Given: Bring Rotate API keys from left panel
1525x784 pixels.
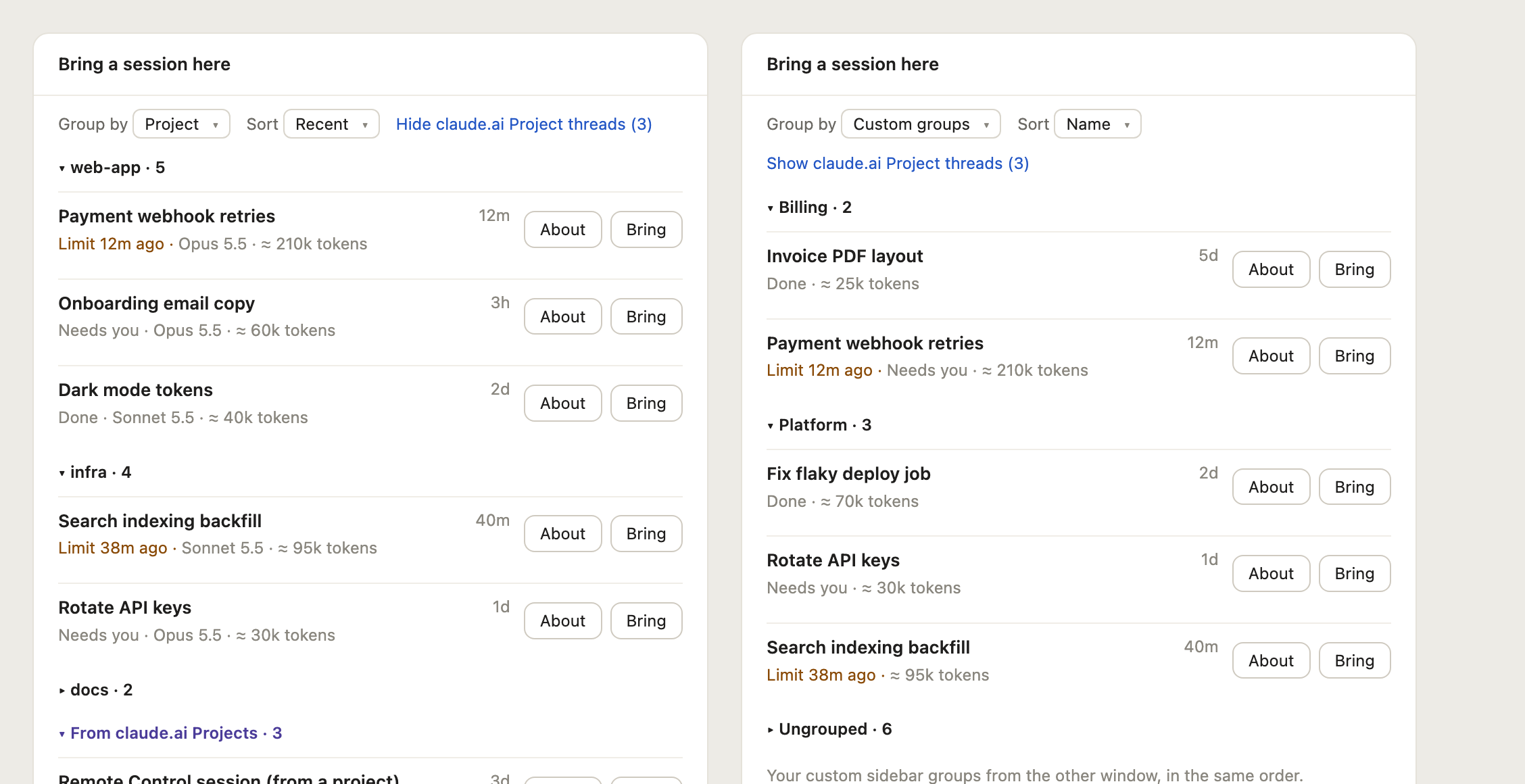Looking at the screenshot, I should [646, 621].
